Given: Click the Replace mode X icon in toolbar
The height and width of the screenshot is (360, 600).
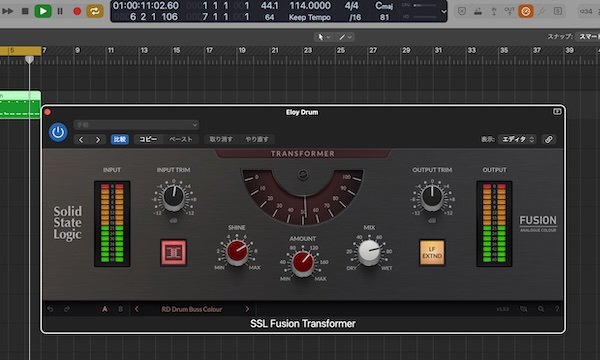Looking at the screenshot, I should pyautogui.click(x=462, y=11).
